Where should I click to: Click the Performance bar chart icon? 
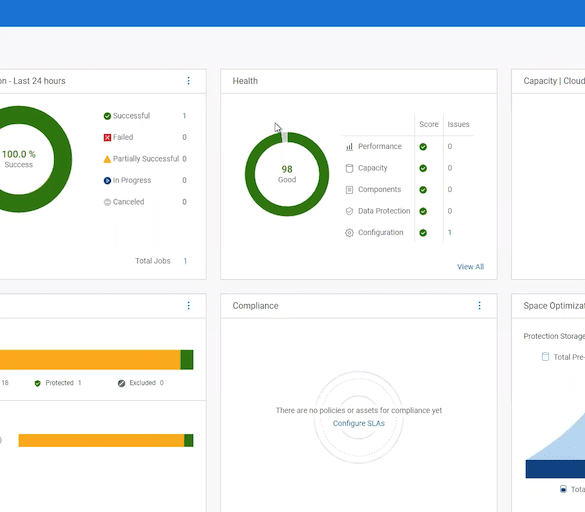[349, 147]
